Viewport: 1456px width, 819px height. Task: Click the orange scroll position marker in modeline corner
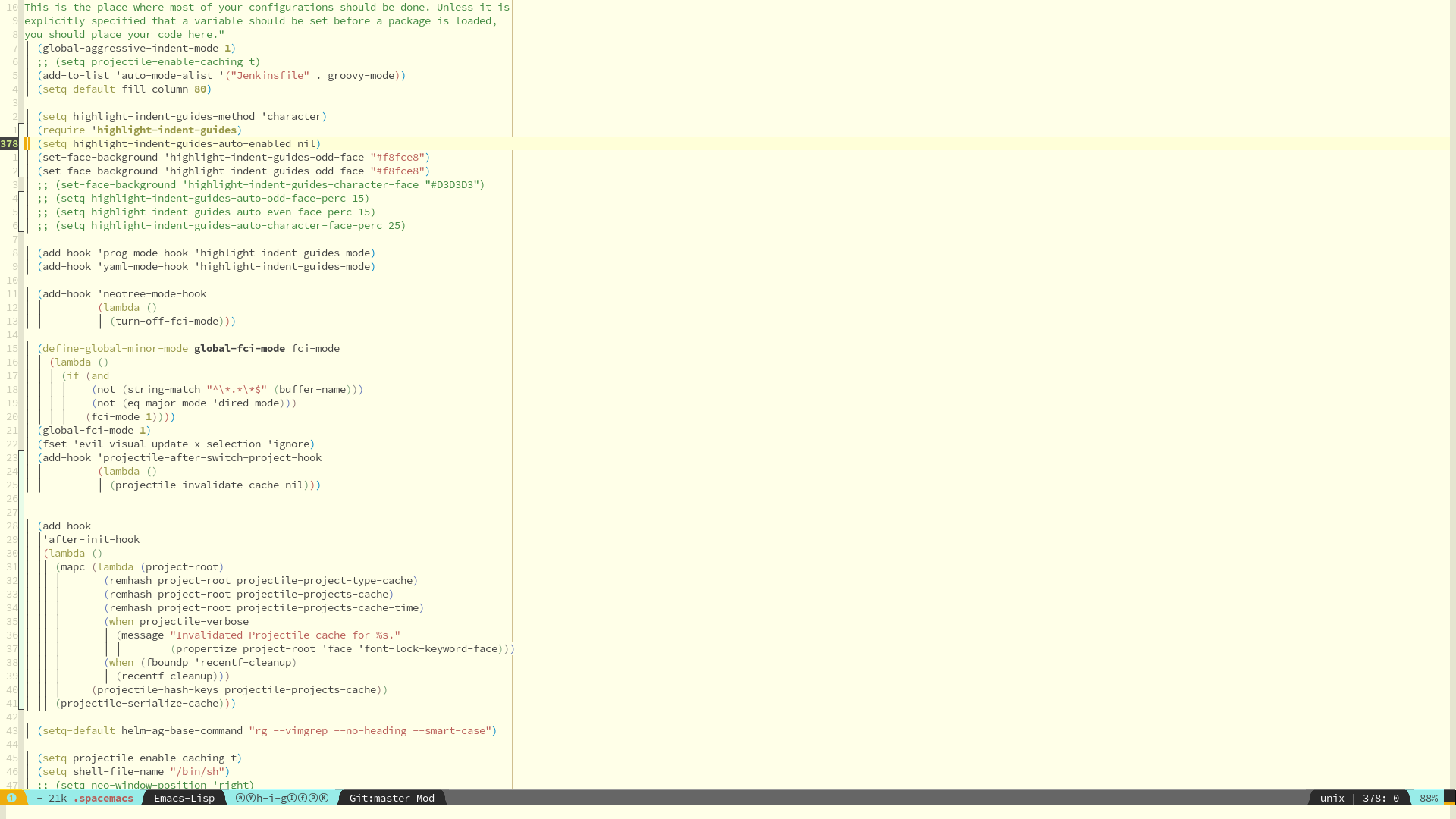tap(1449, 802)
